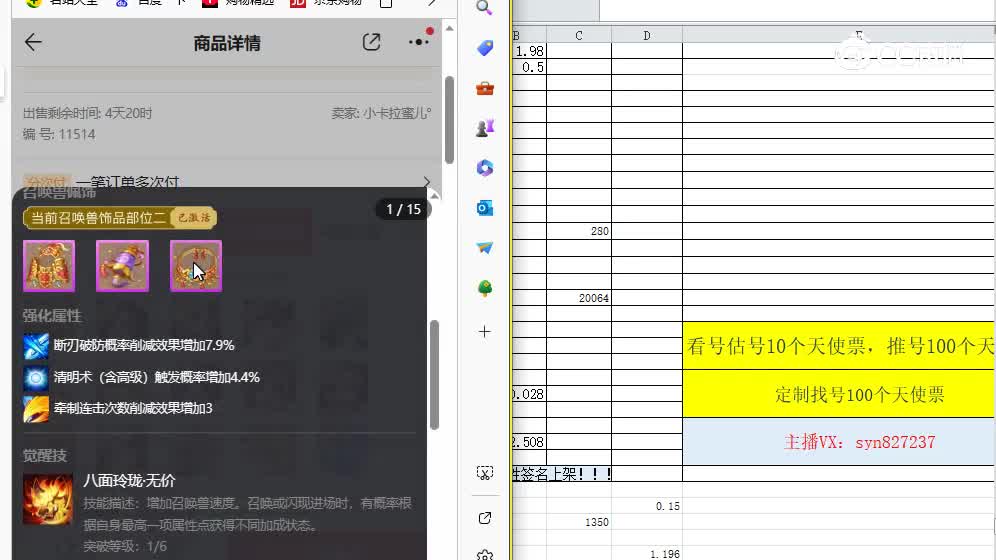The image size is (996, 560).
Task: Open the blue shopping tag sidebar icon
Action: pyautogui.click(x=485, y=48)
